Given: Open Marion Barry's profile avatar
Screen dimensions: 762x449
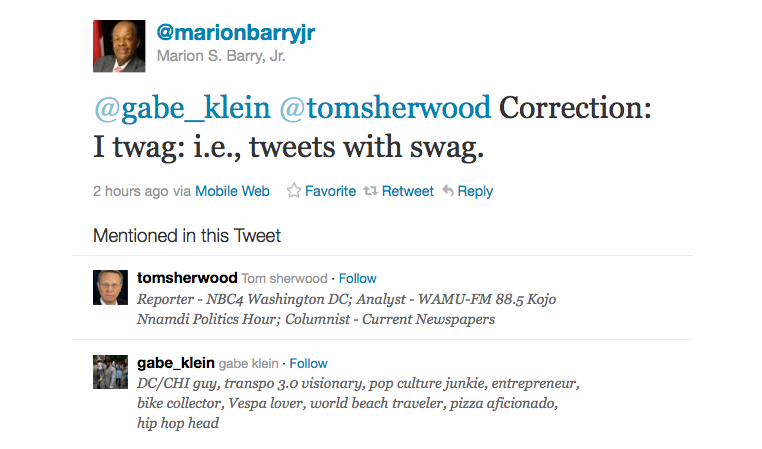Looking at the screenshot, I should (119, 46).
